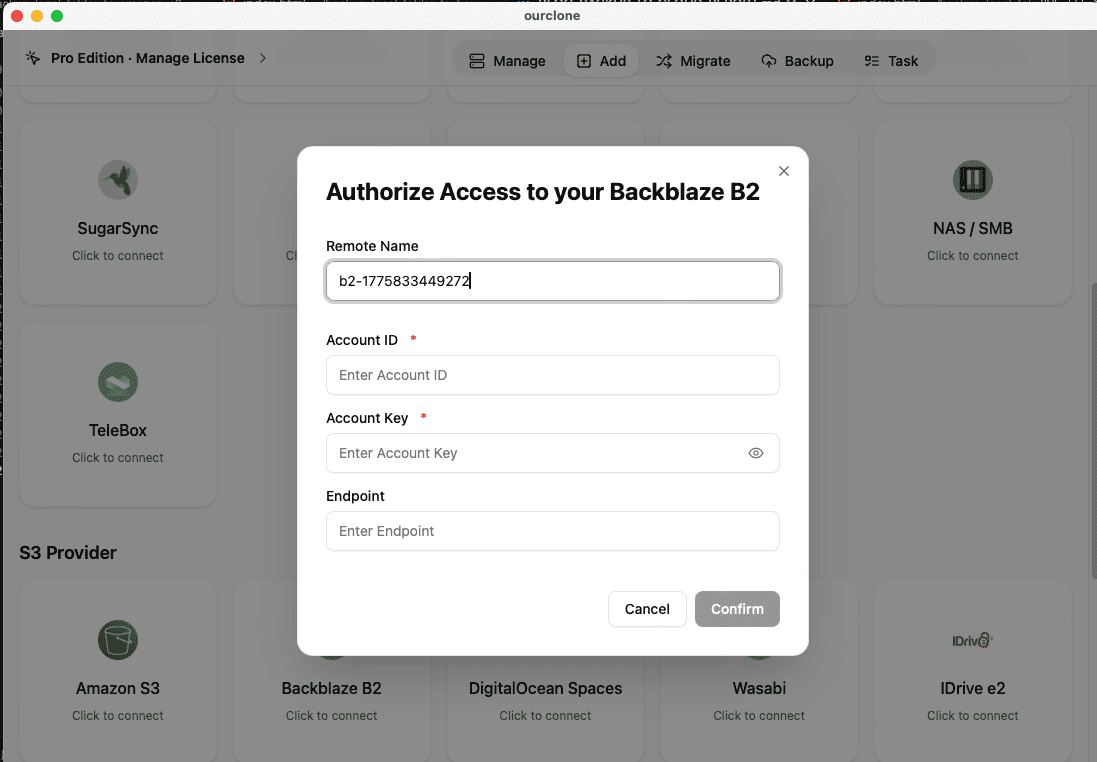Image resolution: width=1097 pixels, height=762 pixels.
Task: Expand the Manage License chevron
Action: tap(262, 58)
